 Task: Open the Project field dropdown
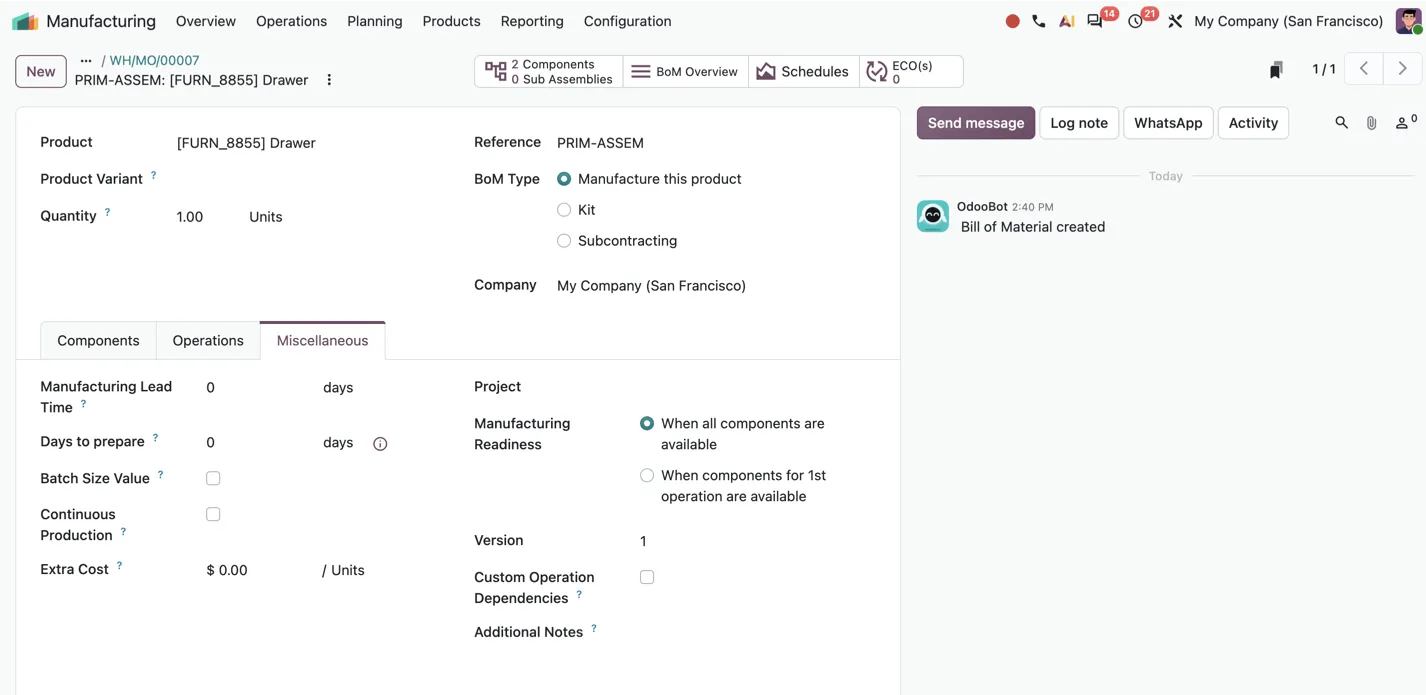click(x=757, y=387)
